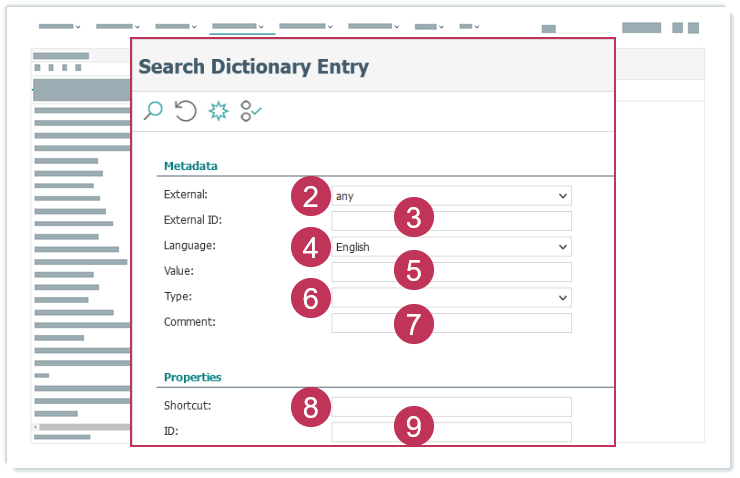Click the Metadata section heading

click(191, 165)
